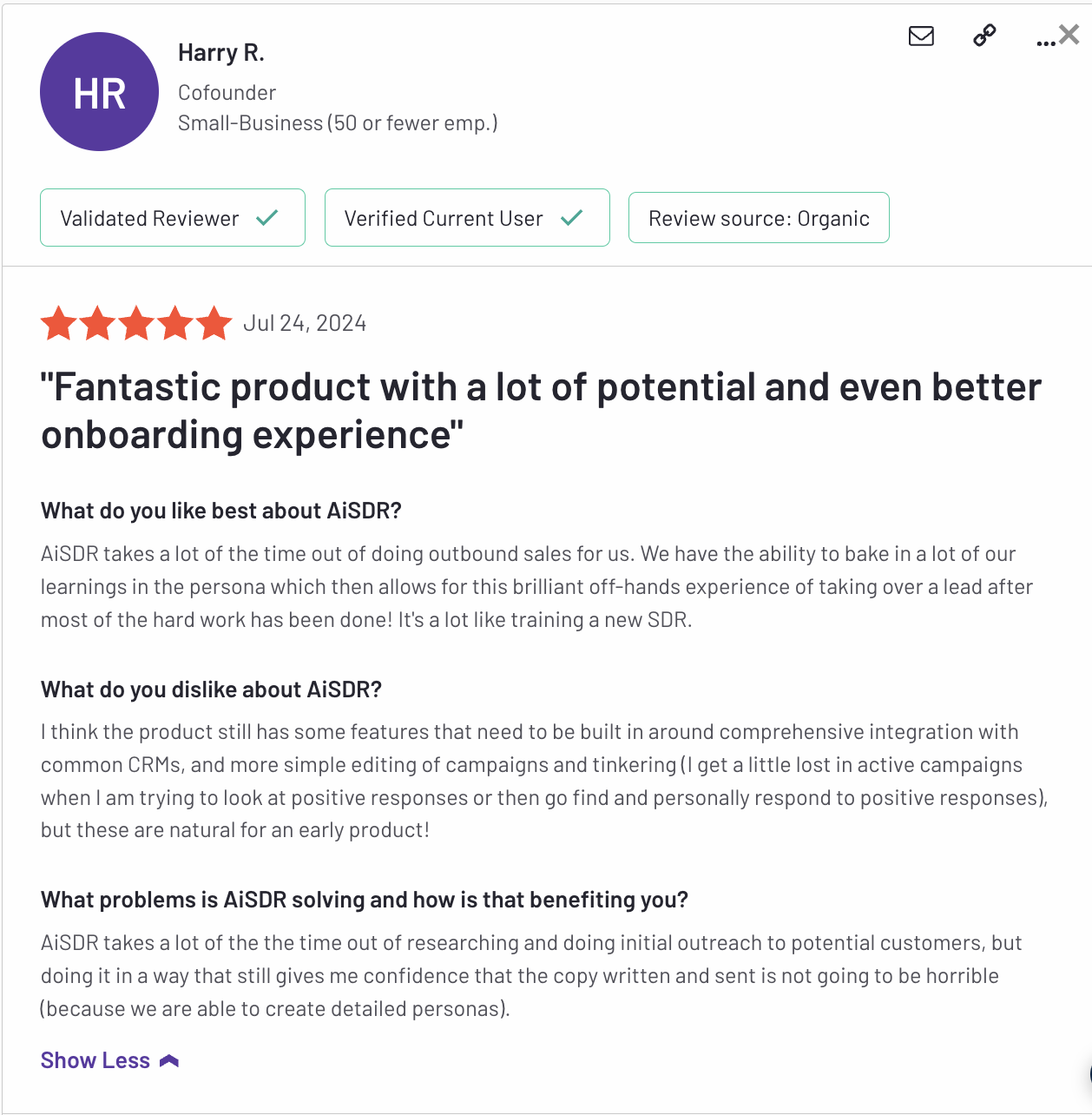The image size is (1092, 1115).
Task: Select 'What problems is AiSDR solving' heading
Action: [364, 900]
